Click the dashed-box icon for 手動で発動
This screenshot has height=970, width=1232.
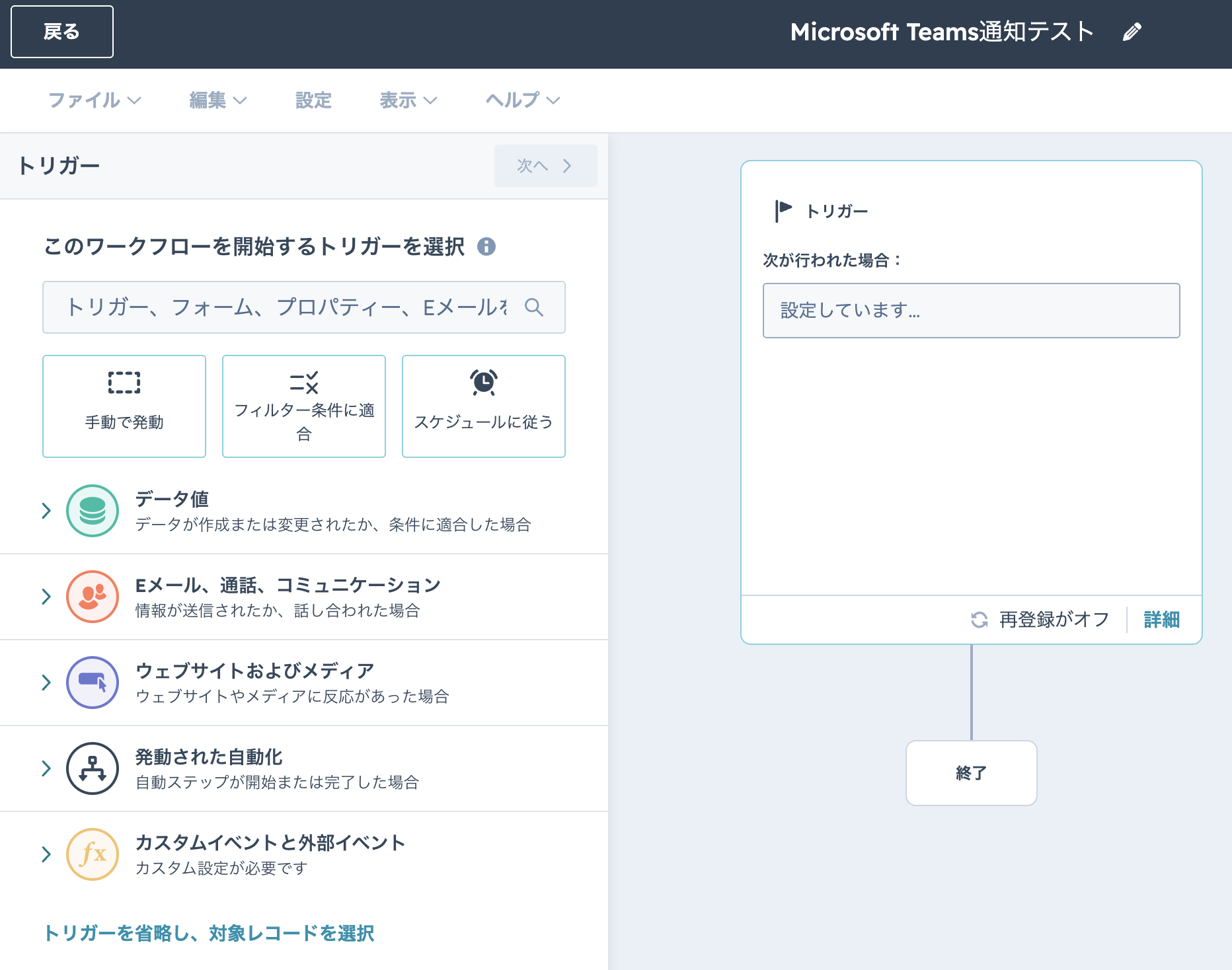[x=124, y=383]
